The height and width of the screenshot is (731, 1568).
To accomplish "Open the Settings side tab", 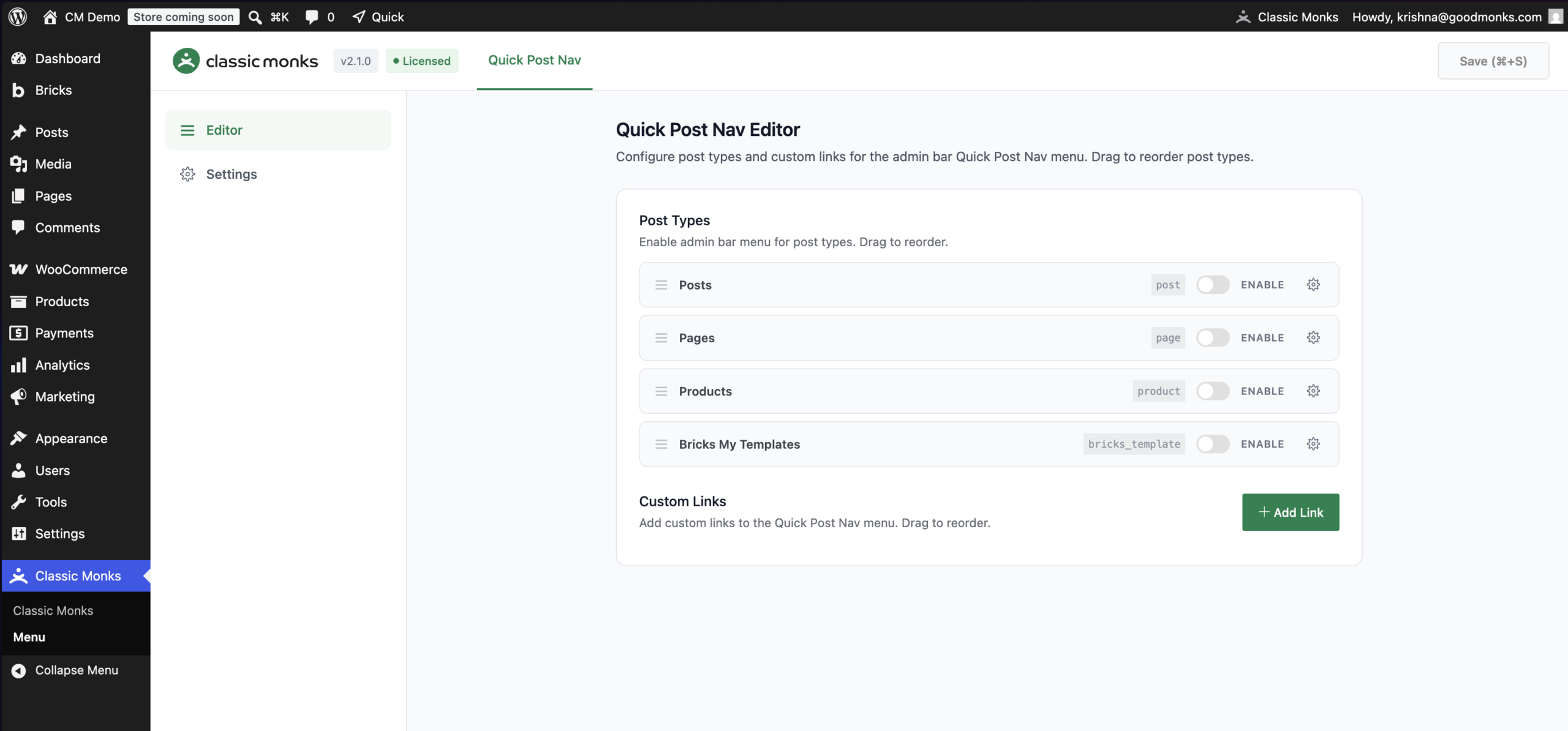I will tap(278, 174).
